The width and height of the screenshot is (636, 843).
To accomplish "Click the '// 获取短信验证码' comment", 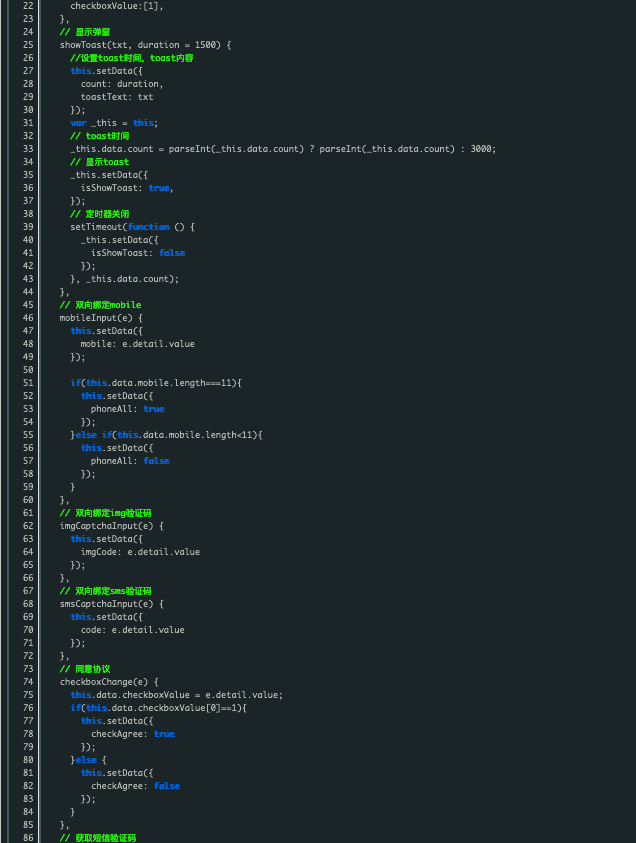I will pyautogui.click(x=98, y=838).
